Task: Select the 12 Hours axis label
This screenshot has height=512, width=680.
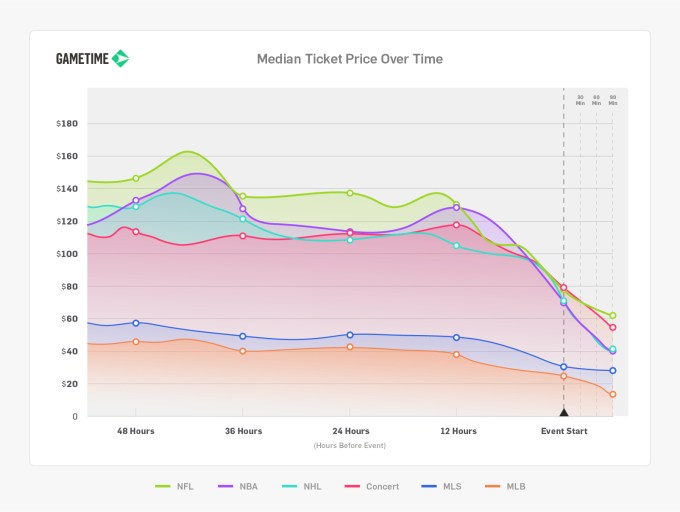Action: (458, 431)
